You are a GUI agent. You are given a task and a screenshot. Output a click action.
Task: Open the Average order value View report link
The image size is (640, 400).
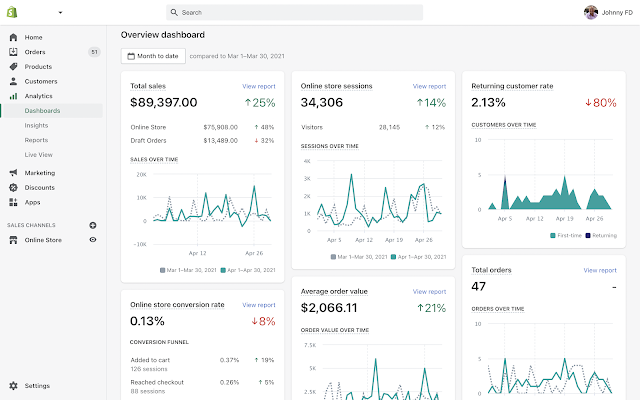pyautogui.click(x=429, y=291)
